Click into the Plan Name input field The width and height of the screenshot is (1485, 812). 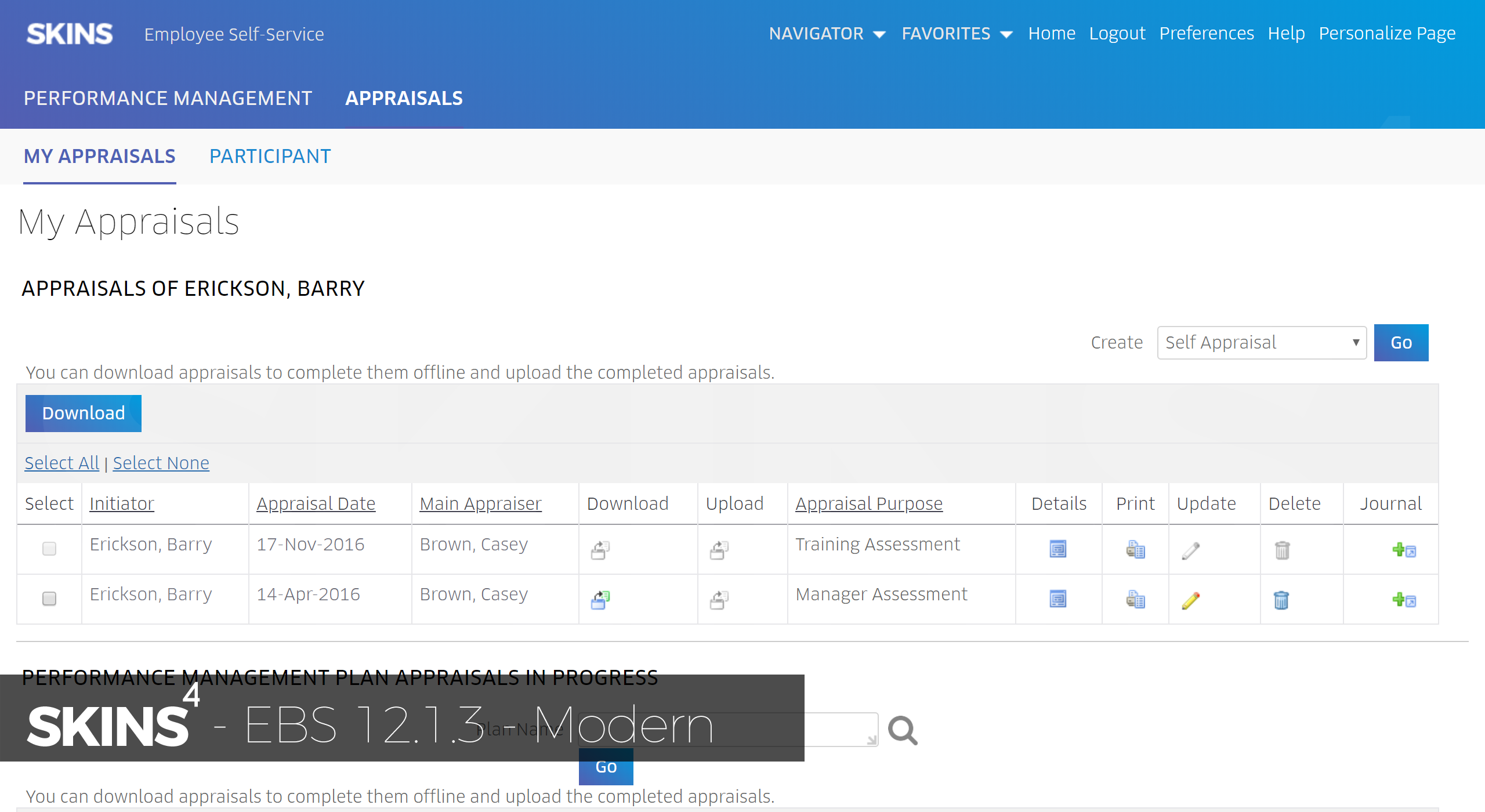tap(728, 730)
